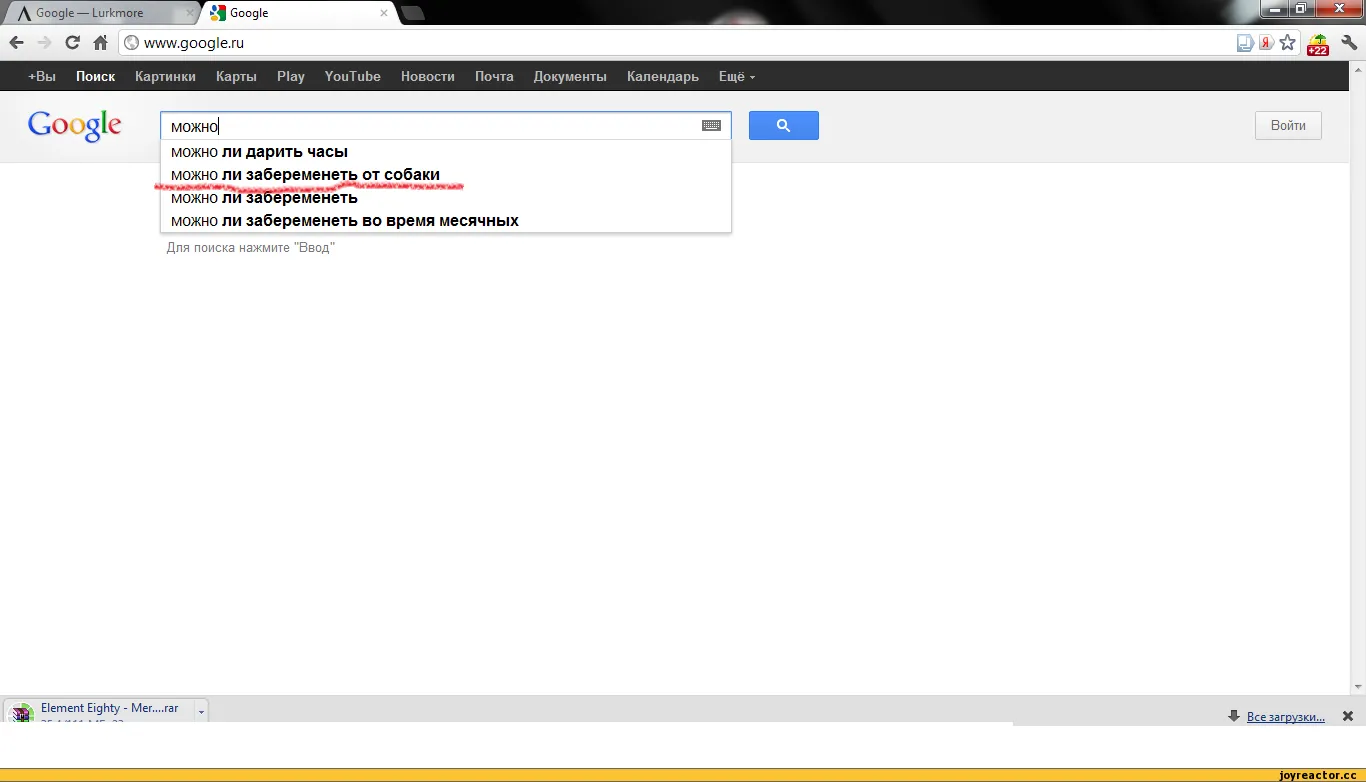Open Play in Google bar
1366x782 pixels.
(291, 76)
